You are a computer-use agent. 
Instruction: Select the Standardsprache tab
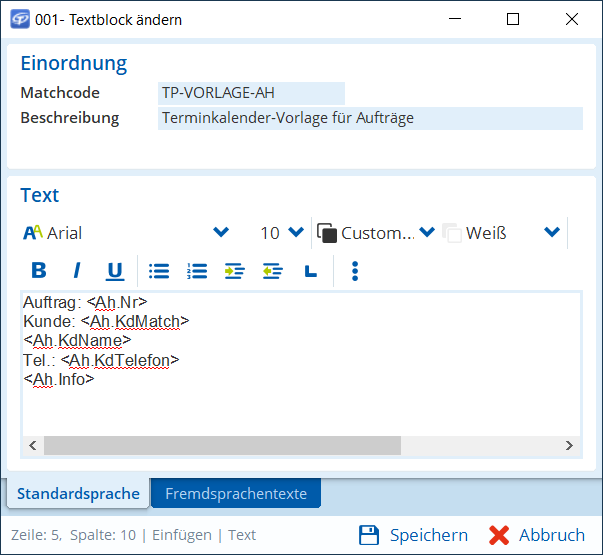pos(78,493)
